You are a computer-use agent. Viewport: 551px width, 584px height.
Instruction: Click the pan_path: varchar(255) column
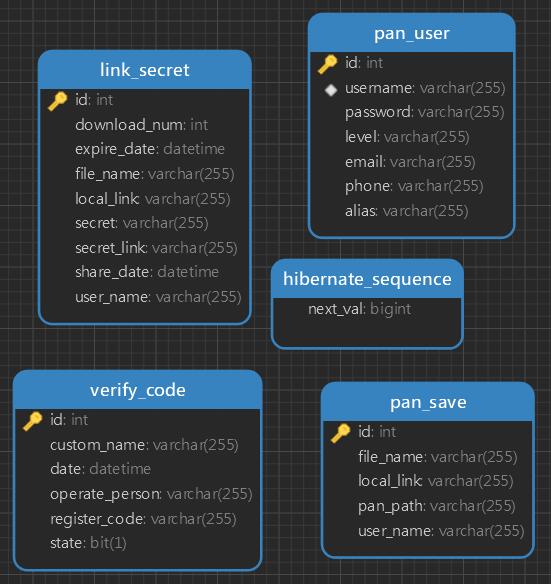coord(437,506)
